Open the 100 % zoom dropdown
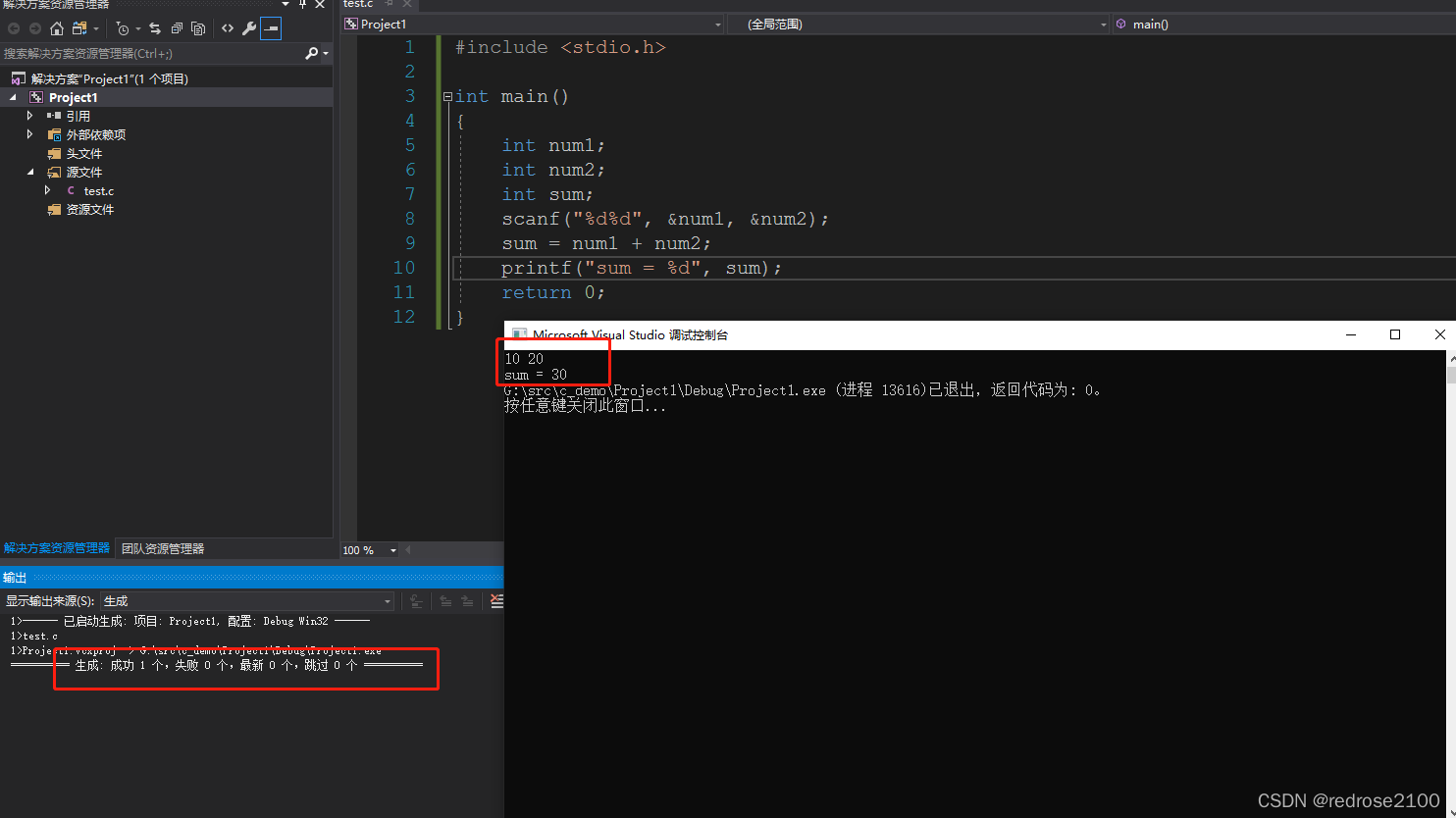This screenshot has height=818, width=1456. pyautogui.click(x=393, y=550)
